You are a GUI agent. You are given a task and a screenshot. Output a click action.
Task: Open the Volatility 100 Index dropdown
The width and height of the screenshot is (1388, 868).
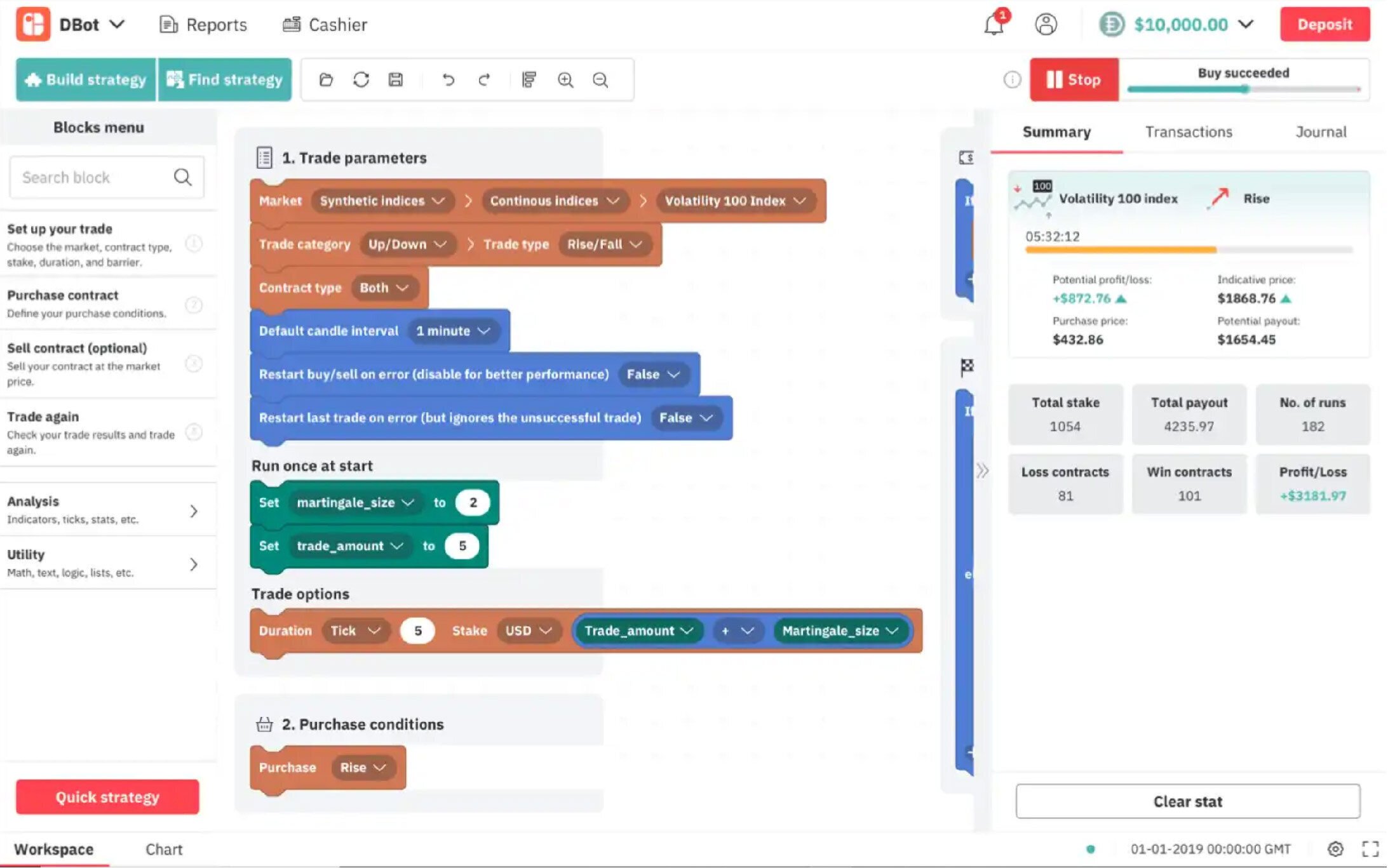point(735,201)
